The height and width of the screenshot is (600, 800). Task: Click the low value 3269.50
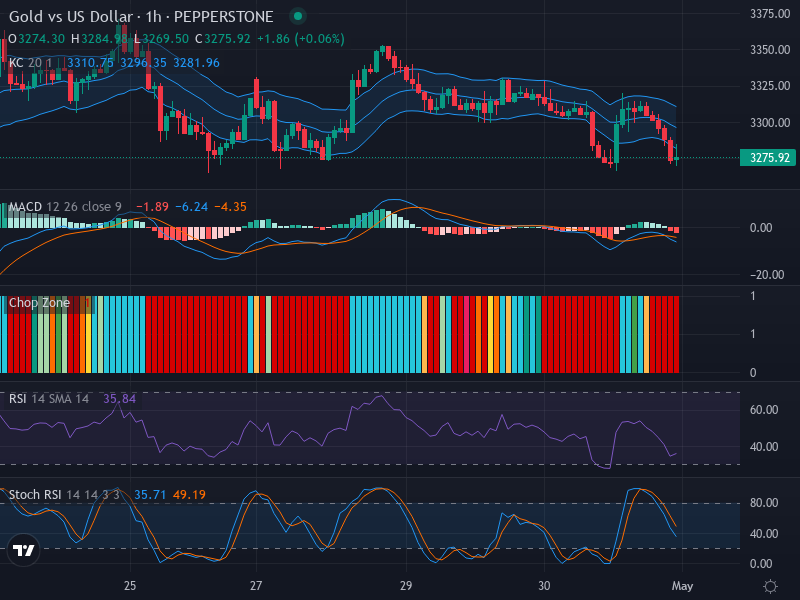(165, 39)
